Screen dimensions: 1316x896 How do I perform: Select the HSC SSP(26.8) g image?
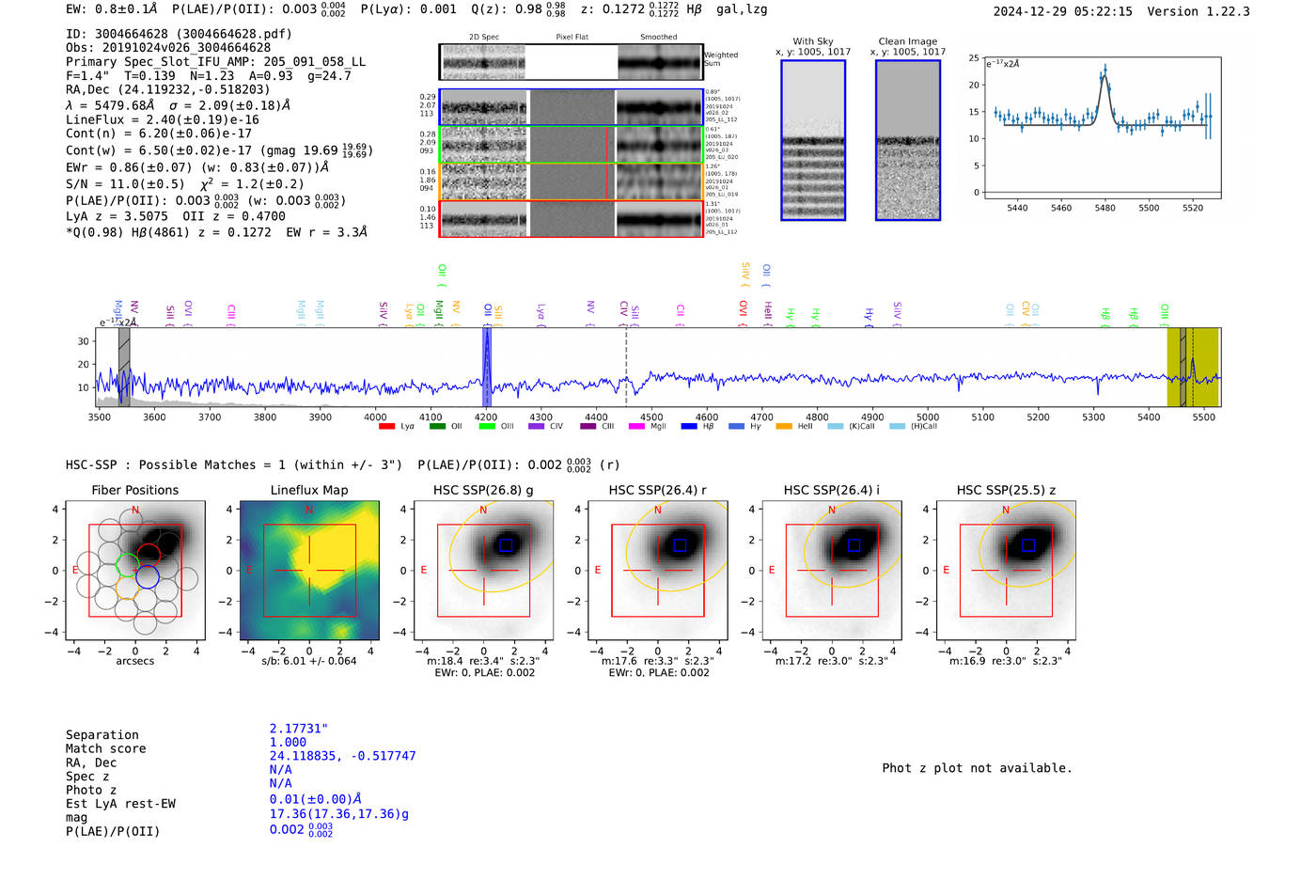point(483,571)
